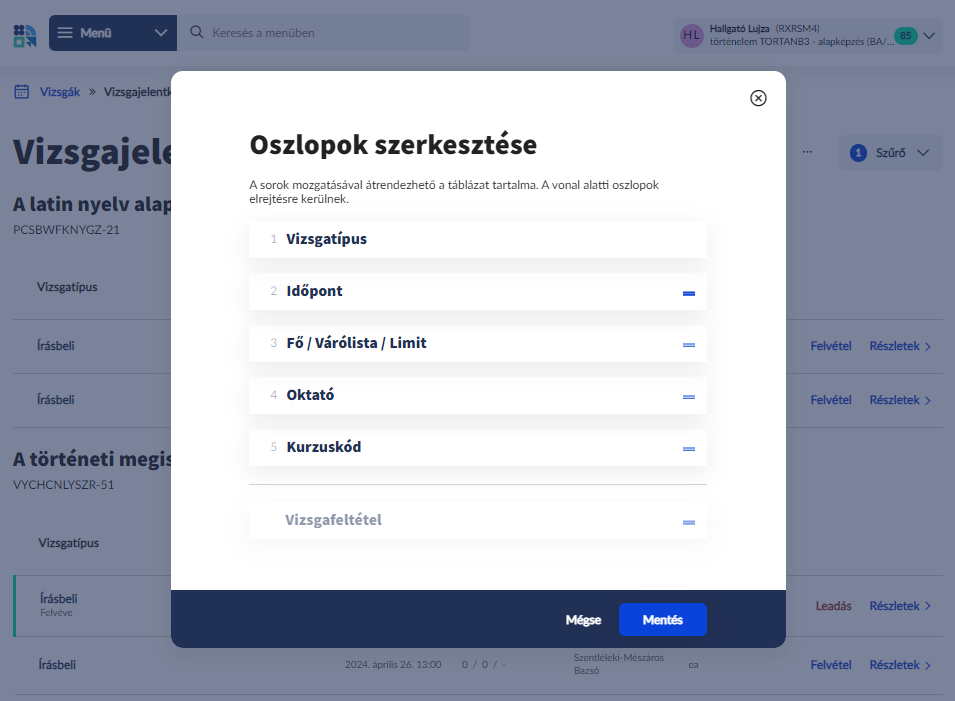Open the three-dot more options menu

point(808,153)
